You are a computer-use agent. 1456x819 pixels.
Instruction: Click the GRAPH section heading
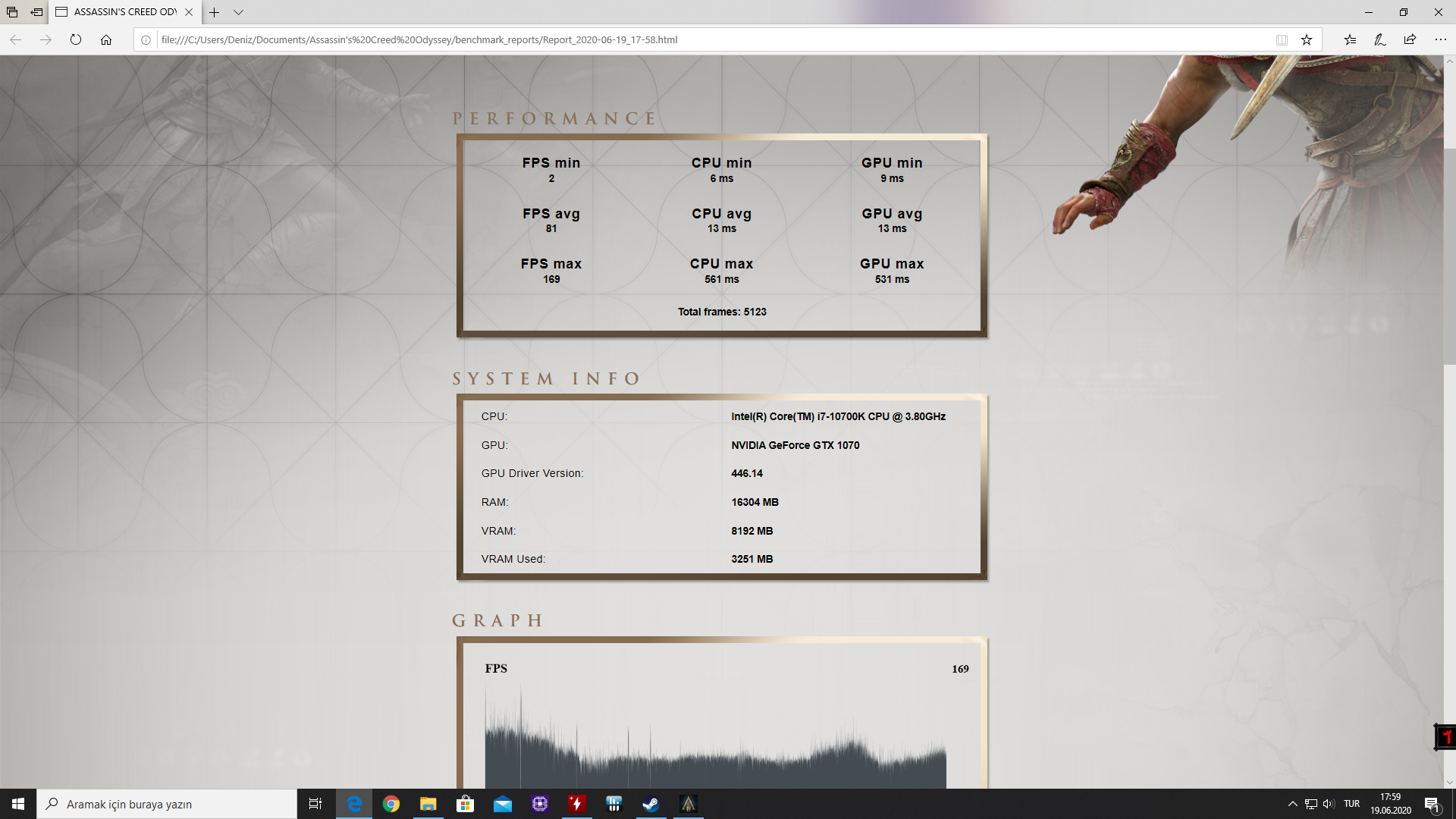tap(497, 620)
